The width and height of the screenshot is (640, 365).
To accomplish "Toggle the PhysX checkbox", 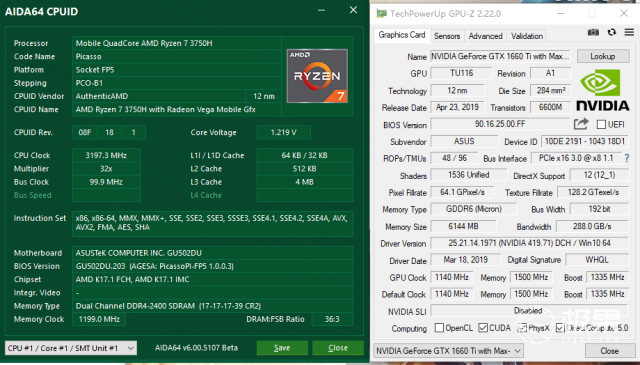I will tap(522, 327).
